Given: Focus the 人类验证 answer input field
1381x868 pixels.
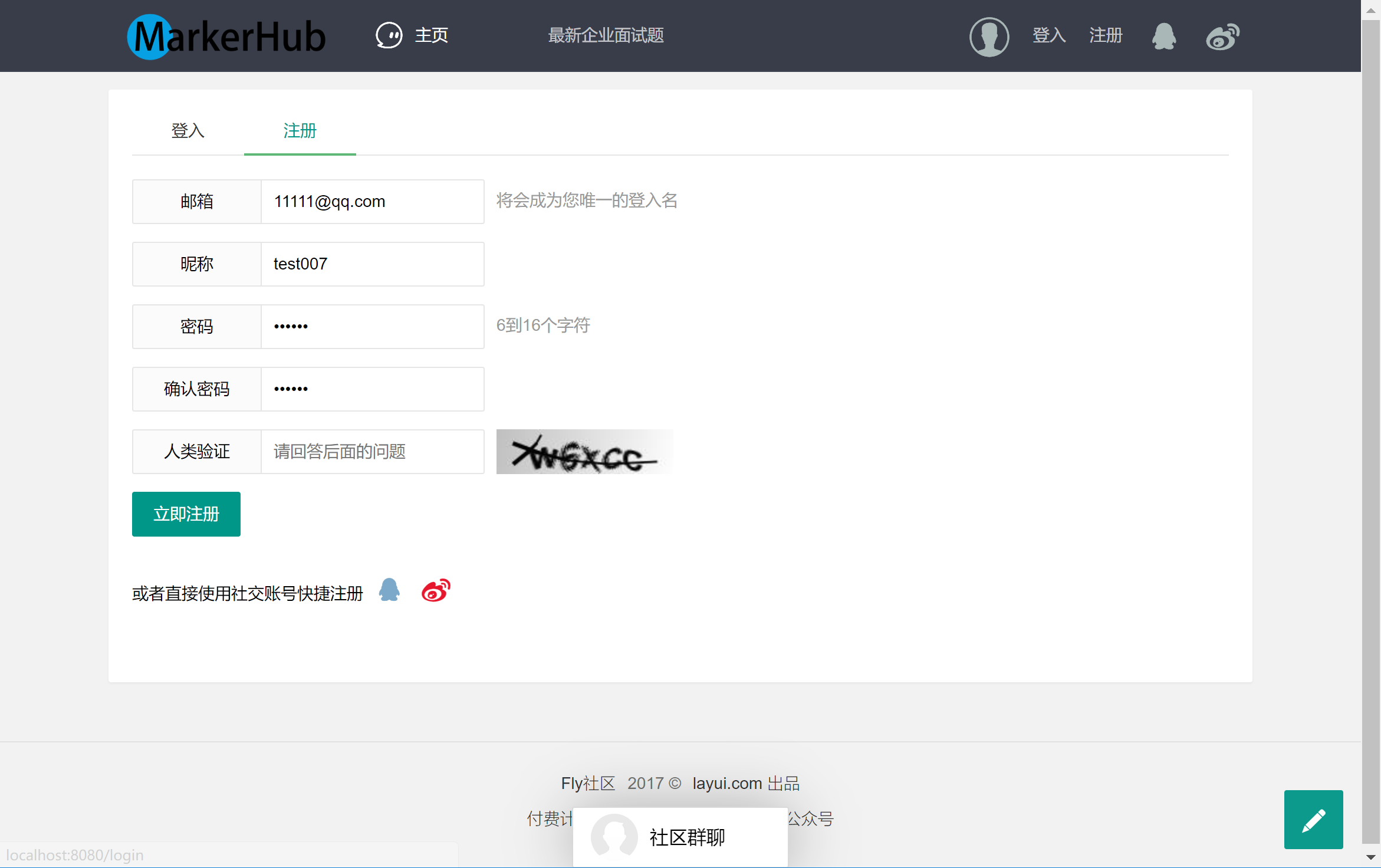Looking at the screenshot, I should (372, 452).
